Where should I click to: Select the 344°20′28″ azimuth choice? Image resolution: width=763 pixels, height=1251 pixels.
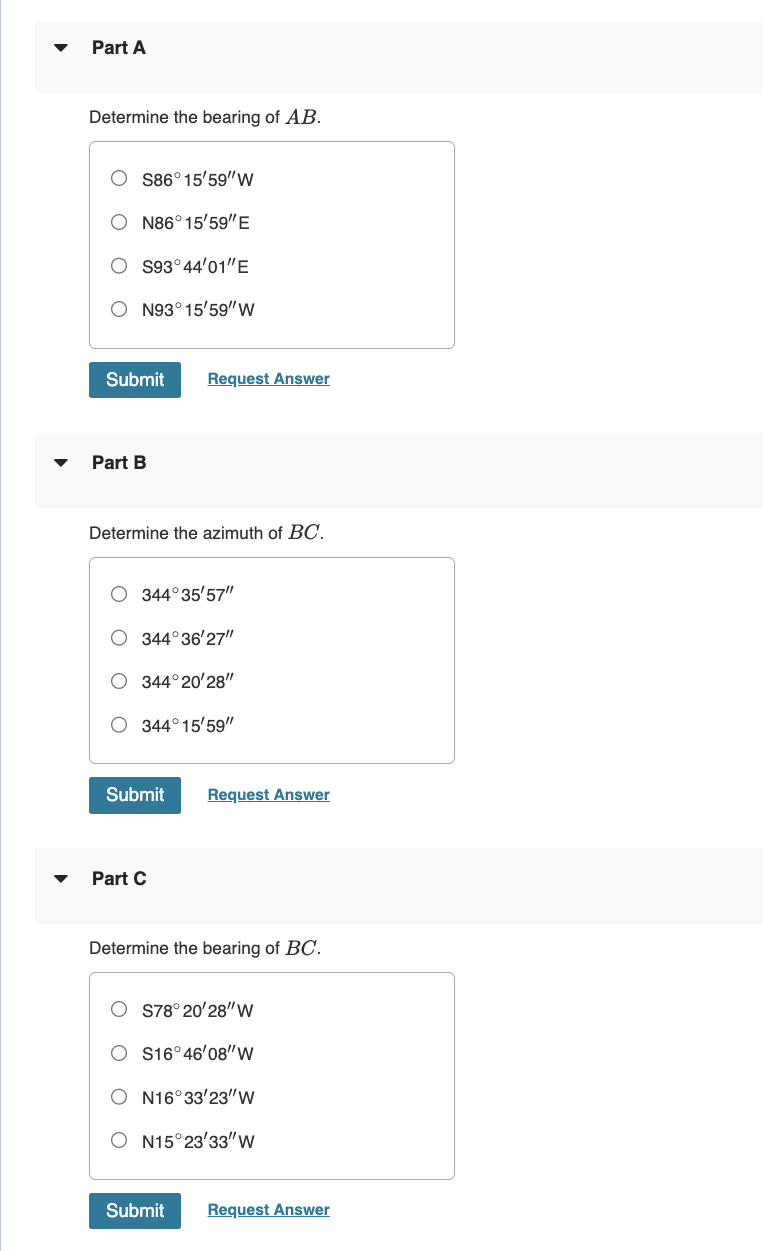tap(119, 681)
